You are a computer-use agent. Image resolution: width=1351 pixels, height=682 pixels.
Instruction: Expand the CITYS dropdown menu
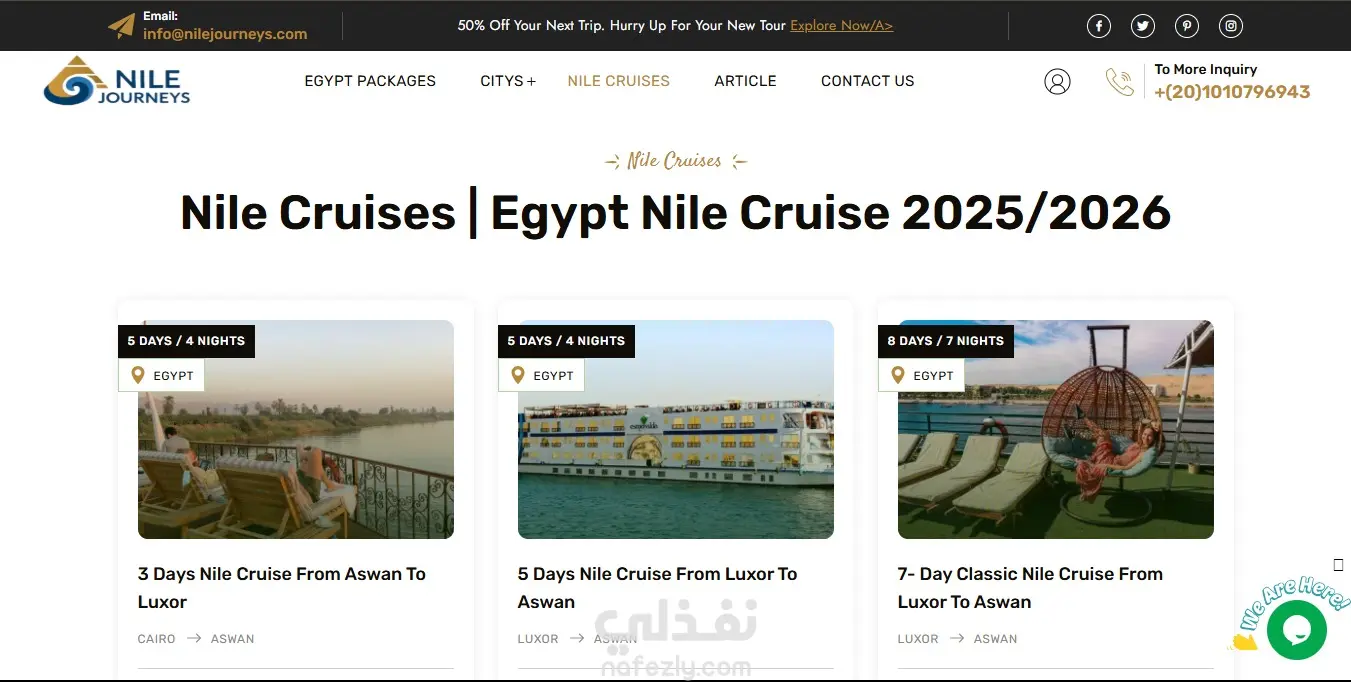tap(508, 81)
